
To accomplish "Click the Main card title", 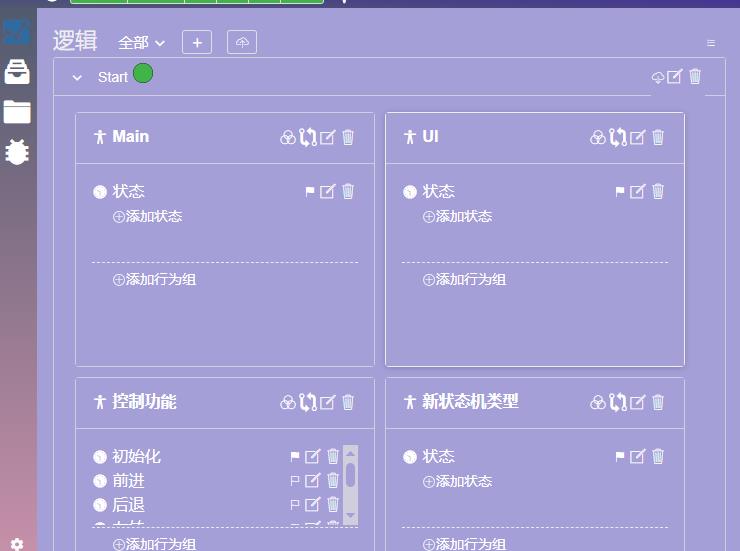I will point(131,137).
